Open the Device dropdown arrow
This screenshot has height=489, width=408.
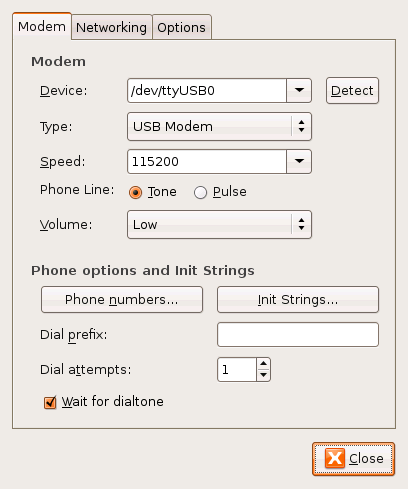[x=299, y=90]
